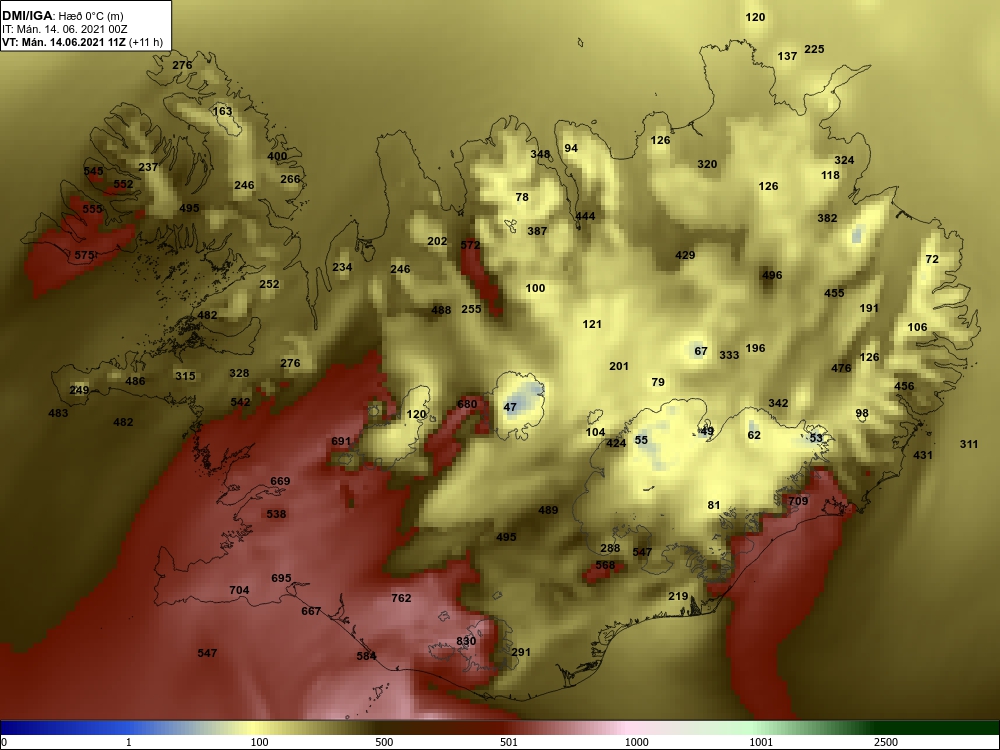Click the DMI/IGA title label
The image size is (1000, 750).
(x=27, y=15)
